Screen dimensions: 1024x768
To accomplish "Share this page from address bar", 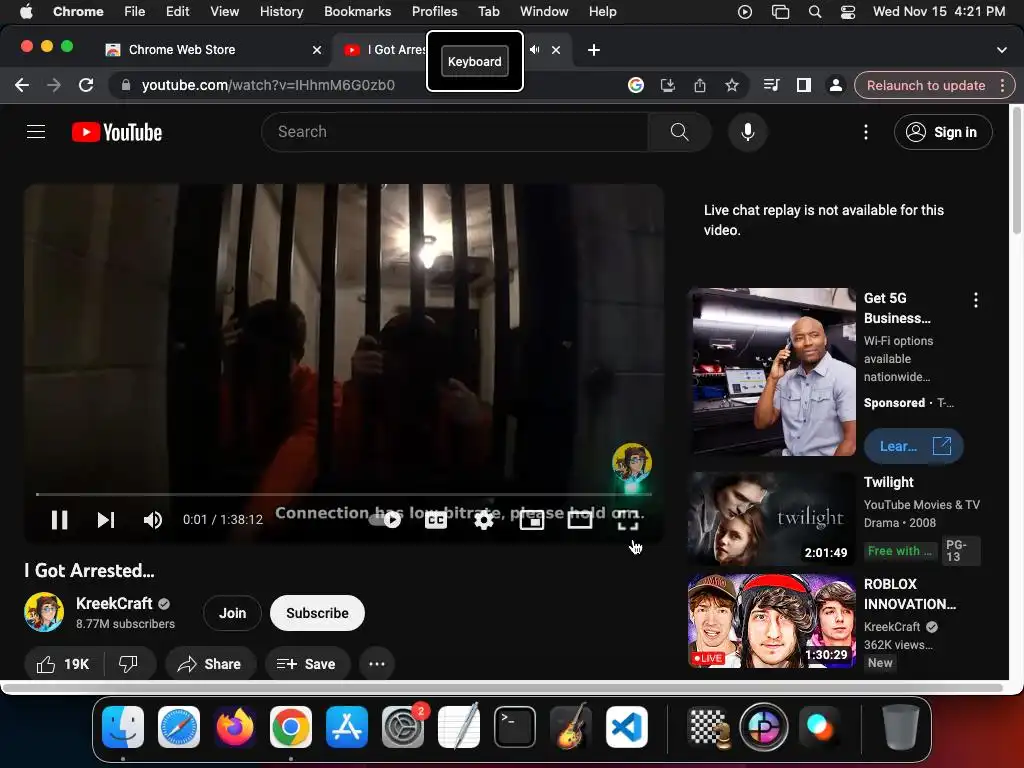I will click(699, 85).
